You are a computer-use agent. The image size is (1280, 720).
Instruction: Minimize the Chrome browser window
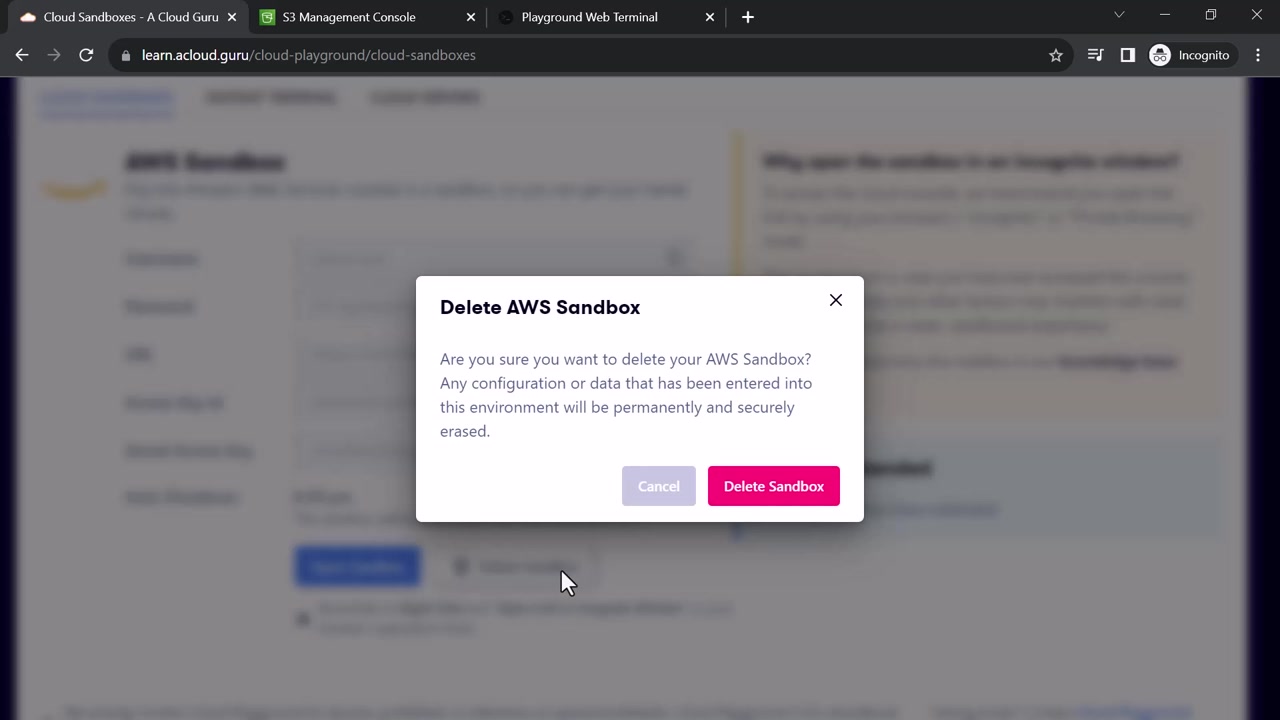click(x=1165, y=15)
